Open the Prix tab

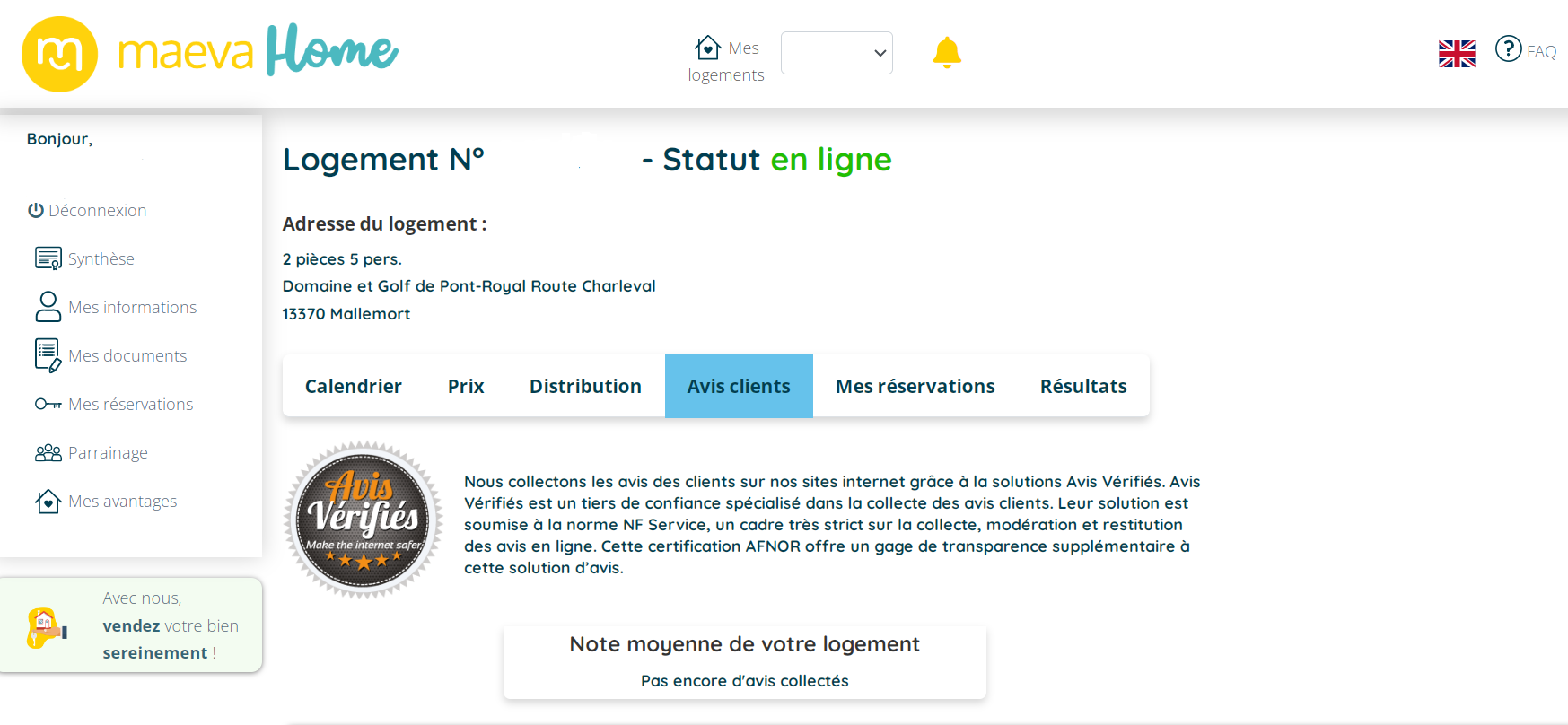pyautogui.click(x=466, y=386)
